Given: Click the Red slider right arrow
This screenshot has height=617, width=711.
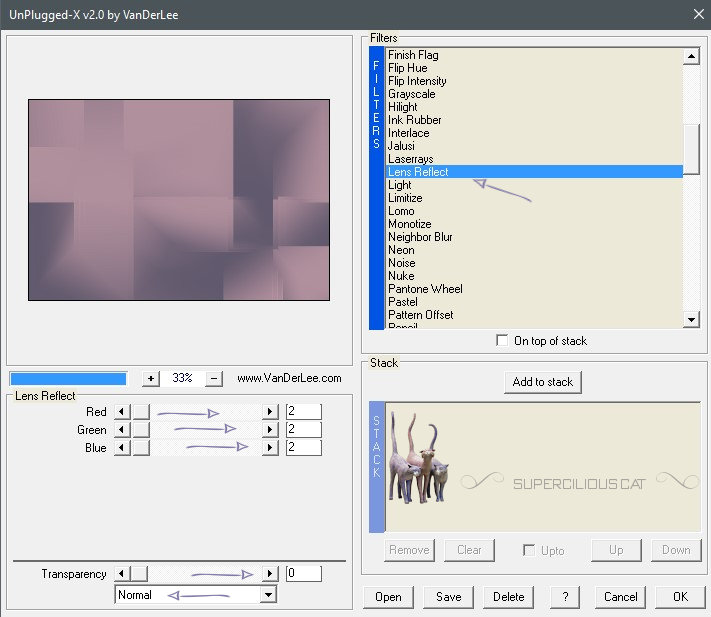Looking at the screenshot, I should 269,412.
